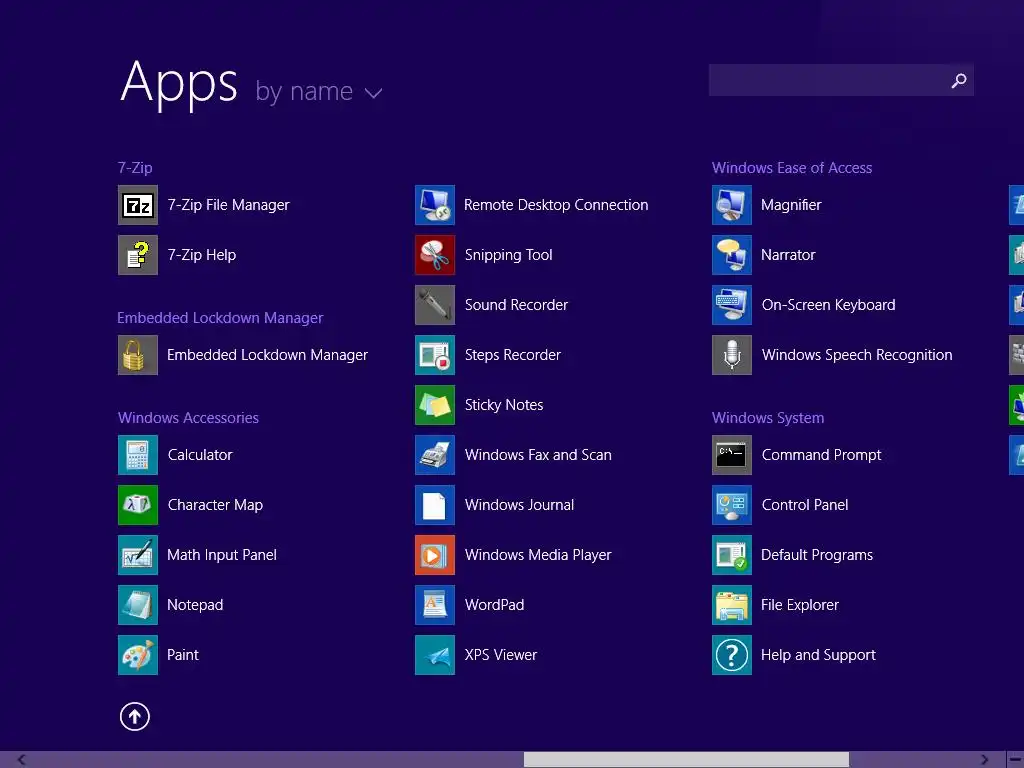Viewport: 1024px width, 768px height.
Task: Open the Sticky Notes icon
Action: [x=435, y=405]
